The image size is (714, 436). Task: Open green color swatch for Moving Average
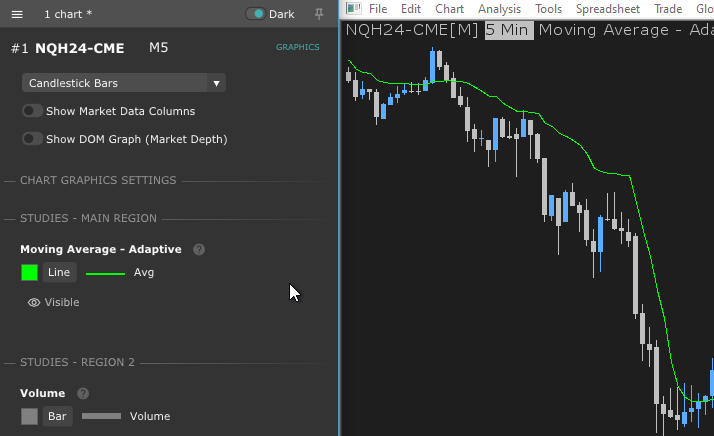[x=30, y=272]
